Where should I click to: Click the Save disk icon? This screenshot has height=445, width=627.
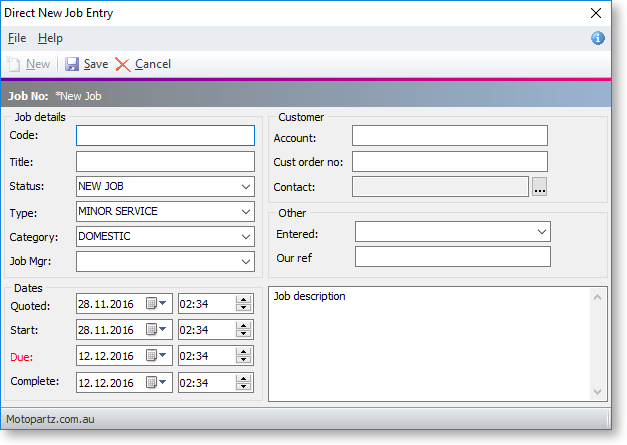72,64
